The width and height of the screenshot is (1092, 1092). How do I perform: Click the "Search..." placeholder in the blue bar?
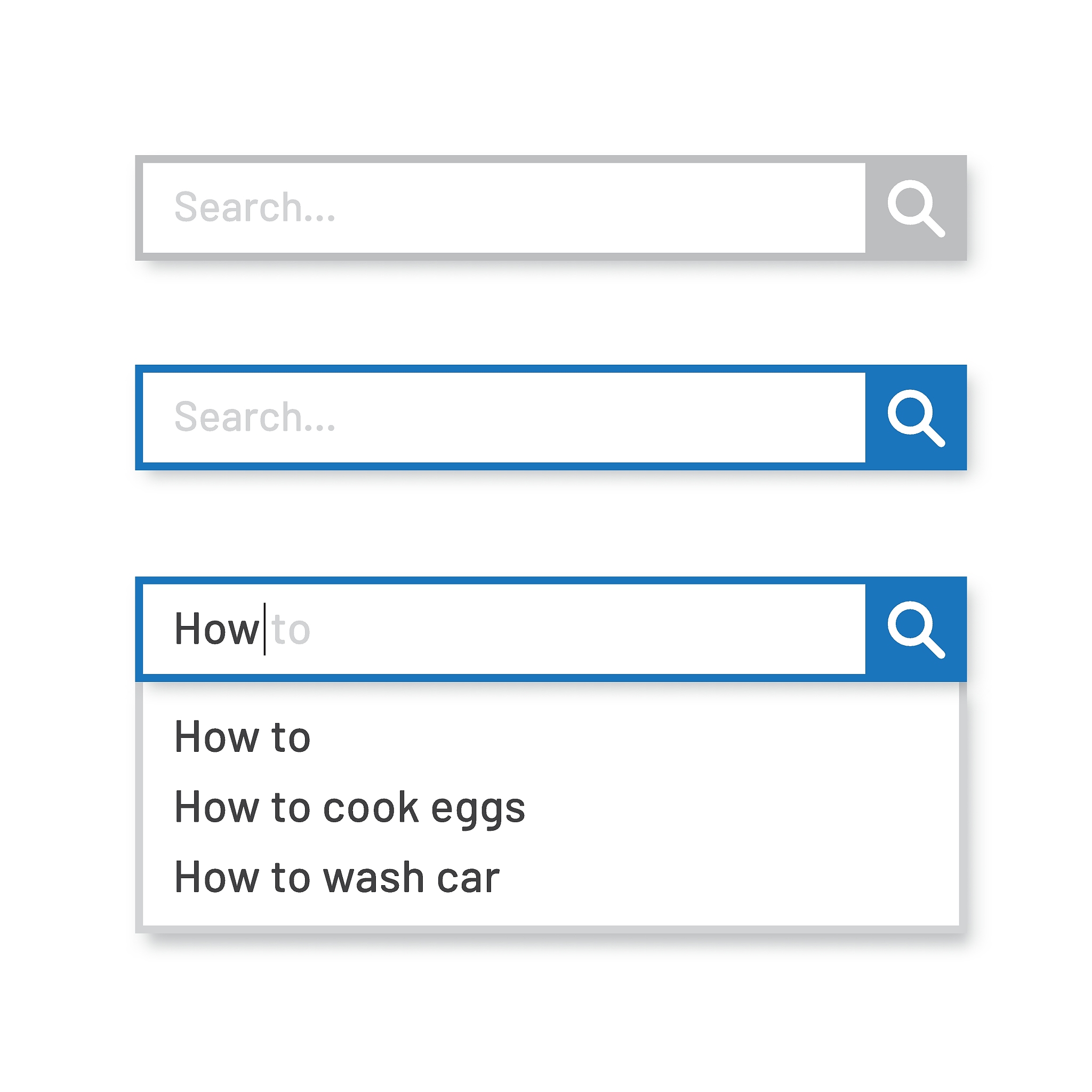(x=255, y=417)
